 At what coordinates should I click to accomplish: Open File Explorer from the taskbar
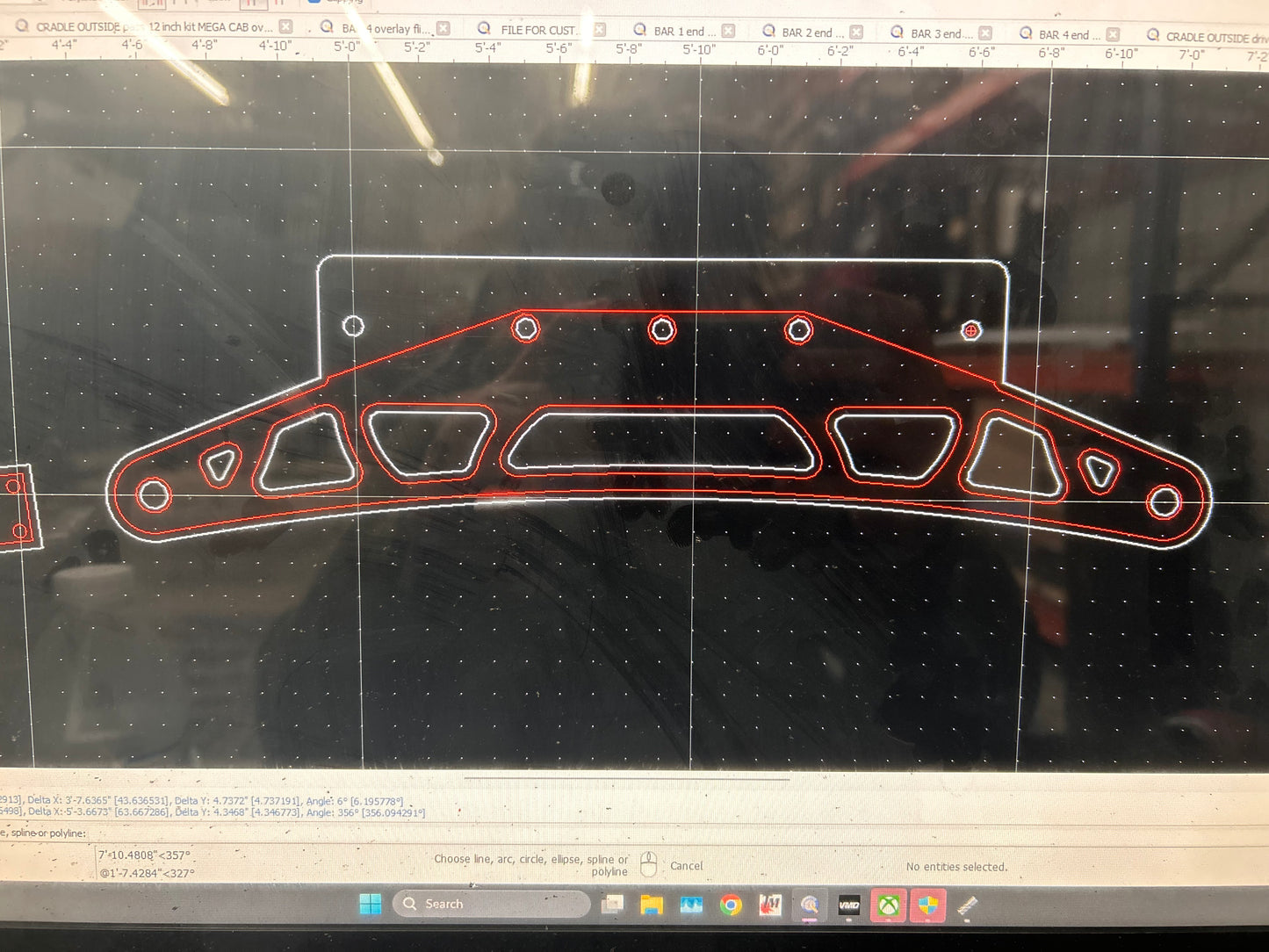[652, 904]
